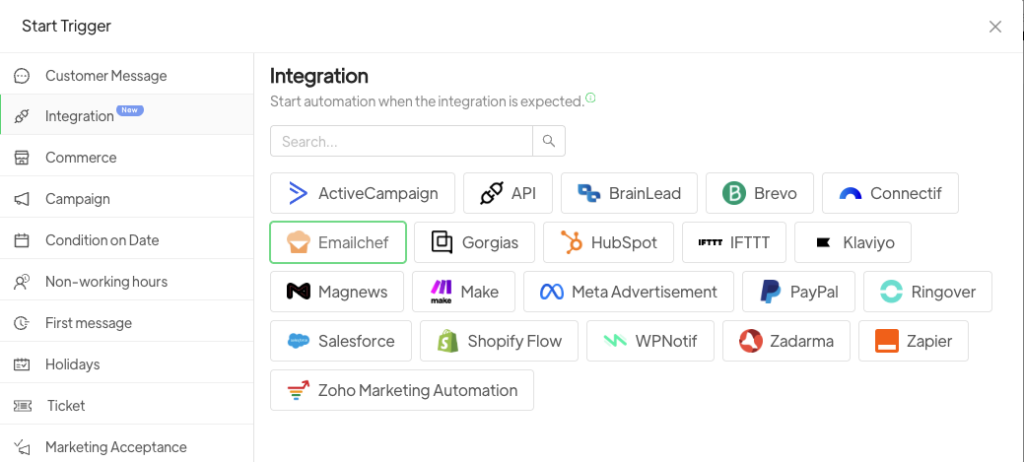Image resolution: width=1024 pixels, height=462 pixels.
Task: Select Condition on Date in sidebar
Action: (101, 240)
